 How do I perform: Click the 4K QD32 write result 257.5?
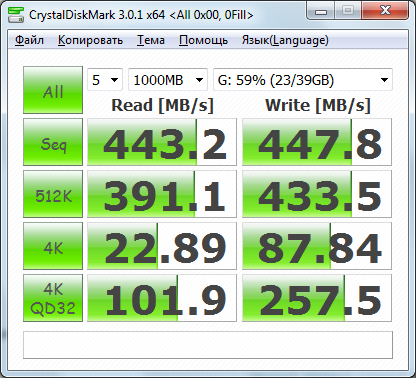click(x=317, y=298)
